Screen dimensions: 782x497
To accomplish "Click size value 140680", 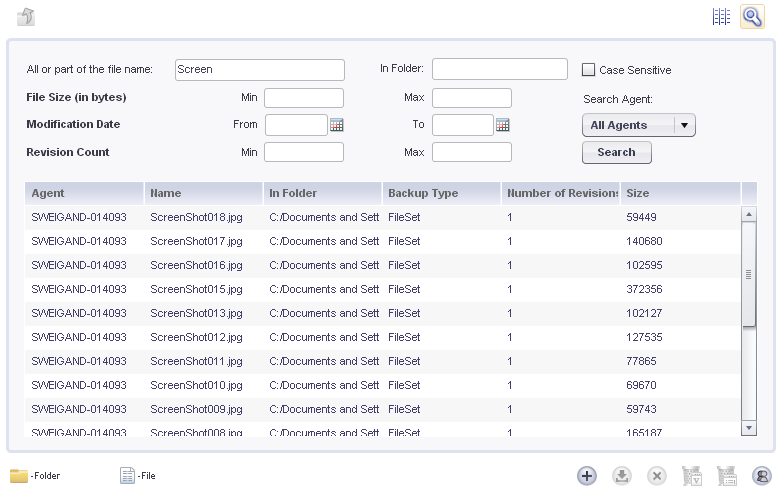I will pyautogui.click(x=644, y=241).
